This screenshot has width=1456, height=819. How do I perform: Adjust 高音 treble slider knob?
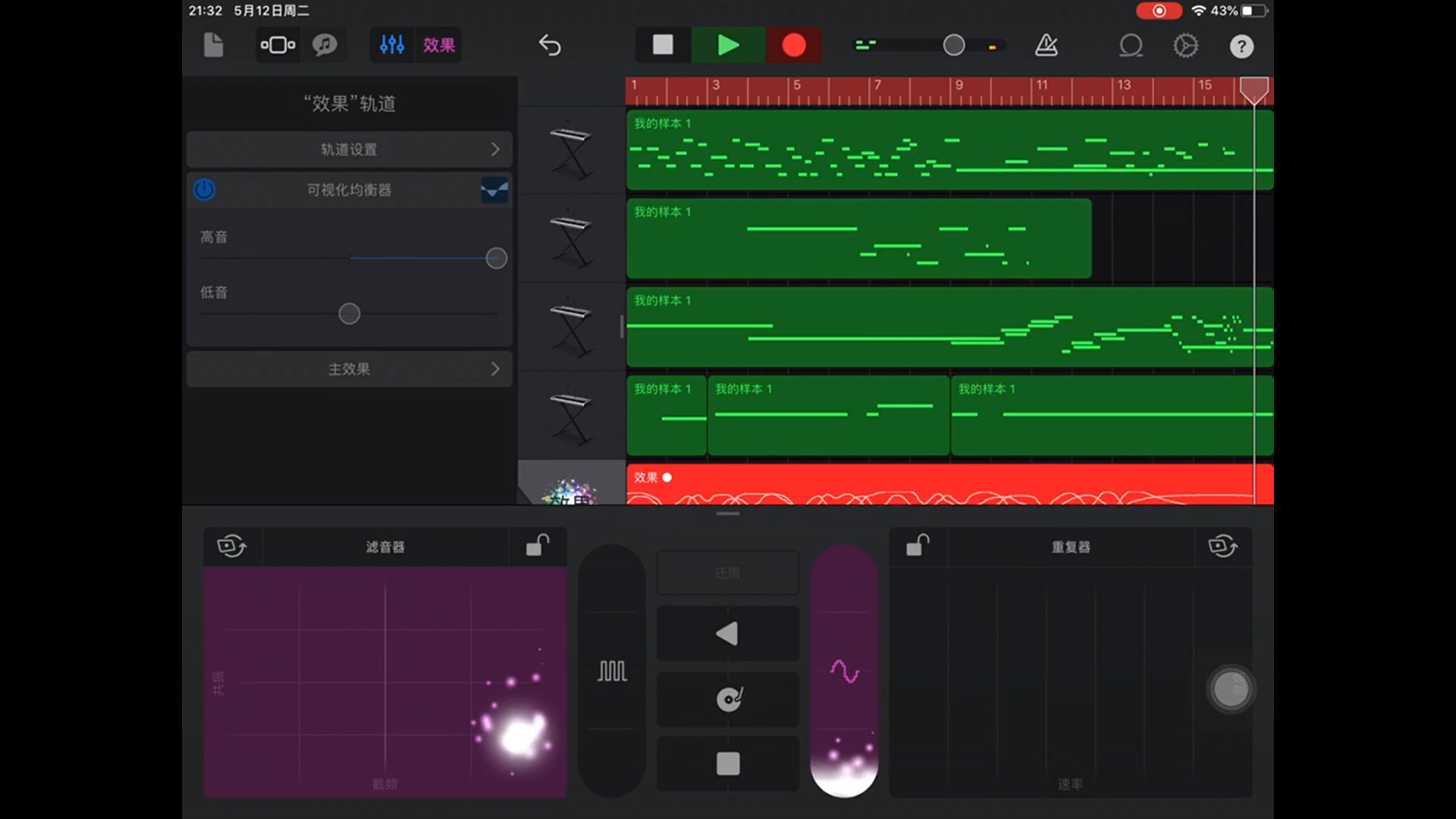(x=496, y=259)
